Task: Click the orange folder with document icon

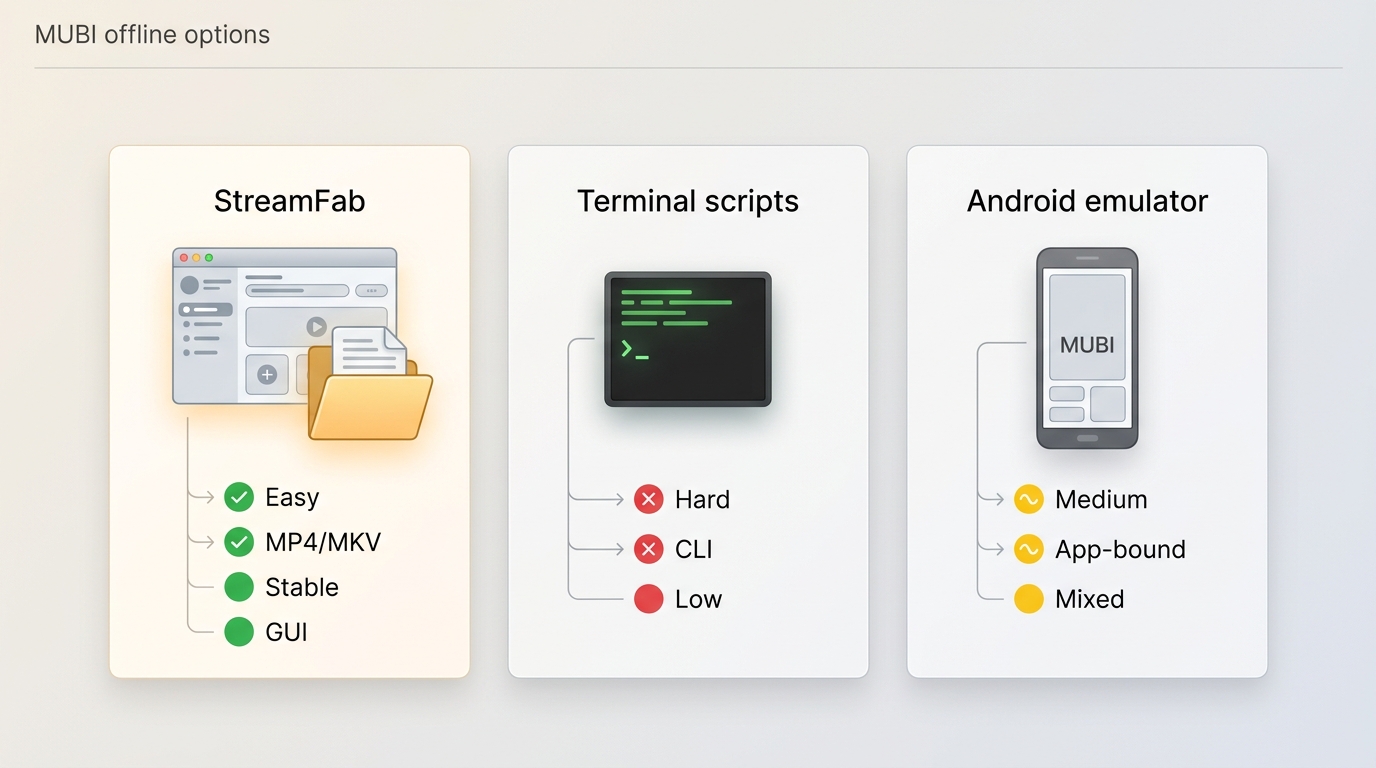Action: (x=370, y=384)
